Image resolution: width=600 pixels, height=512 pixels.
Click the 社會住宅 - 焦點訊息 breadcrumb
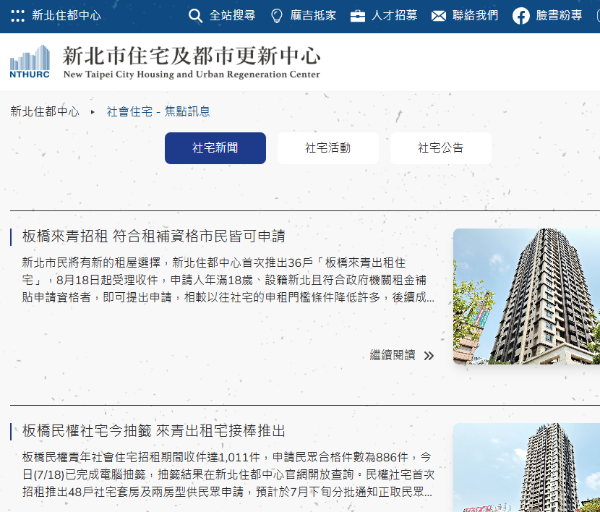(158, 112)
